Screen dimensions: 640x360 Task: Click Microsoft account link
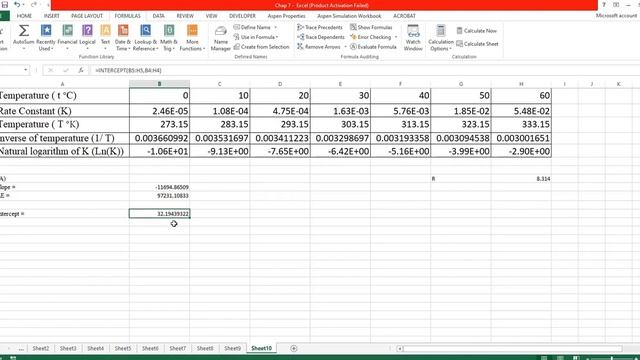pyautogui.click(x=616, y=16)
